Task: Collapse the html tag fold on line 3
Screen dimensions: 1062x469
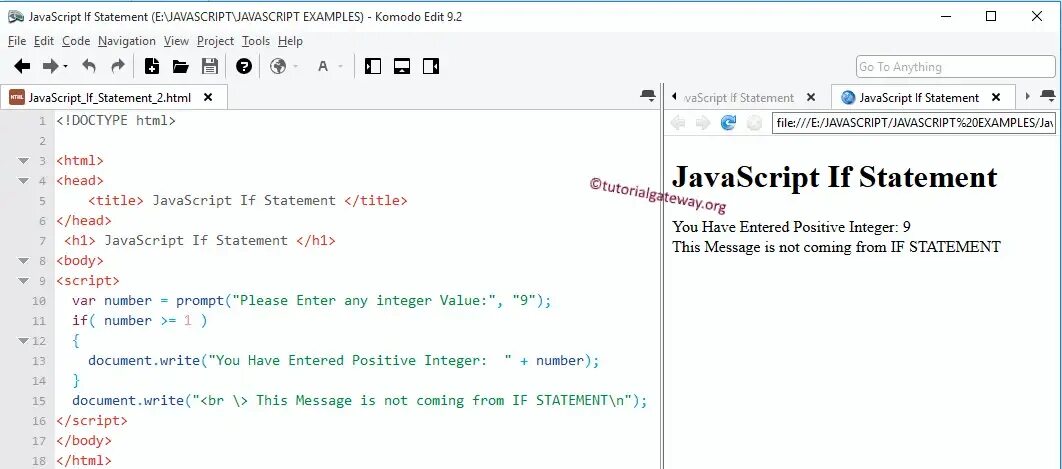Action: point(24,161)
